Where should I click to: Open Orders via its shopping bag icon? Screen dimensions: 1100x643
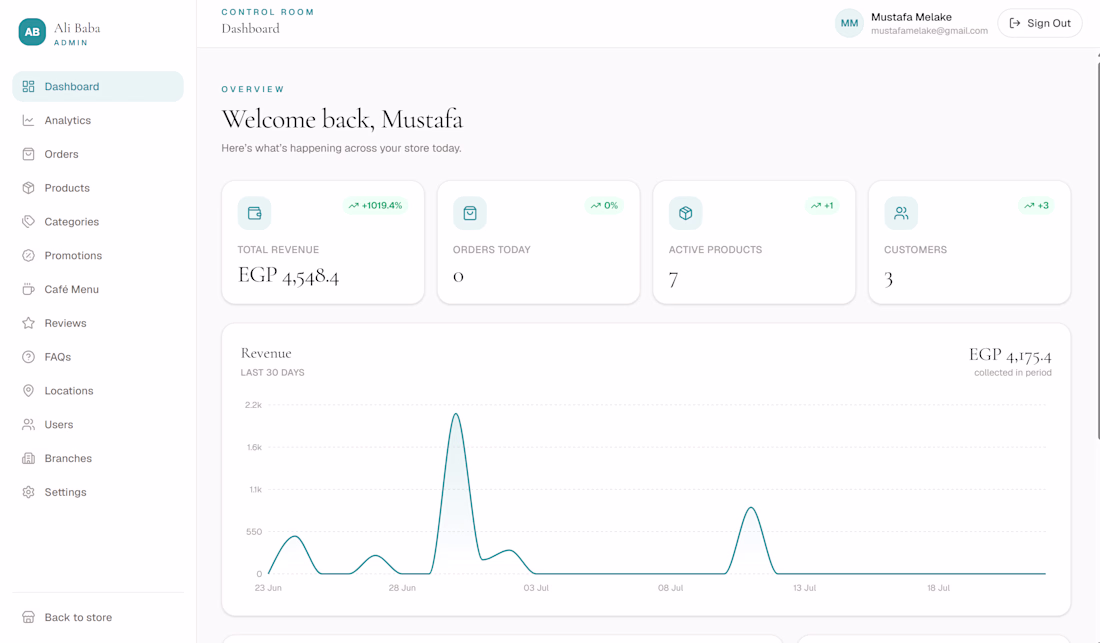pos(28,154)
